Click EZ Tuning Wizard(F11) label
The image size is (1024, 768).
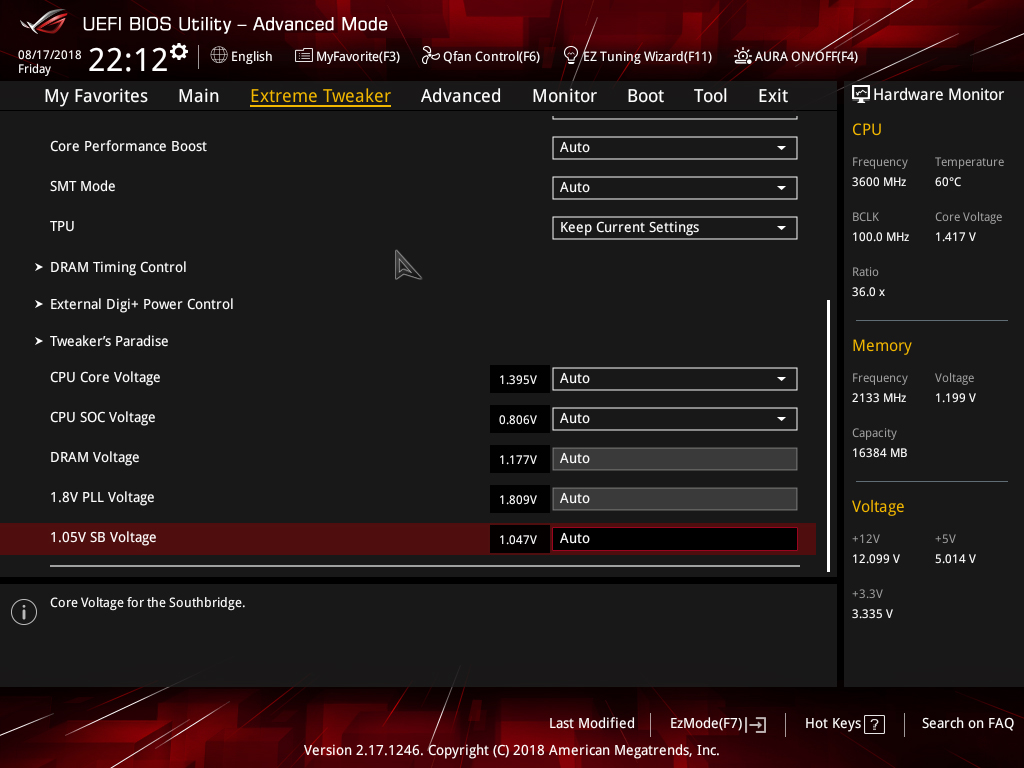tap(647, 57)
